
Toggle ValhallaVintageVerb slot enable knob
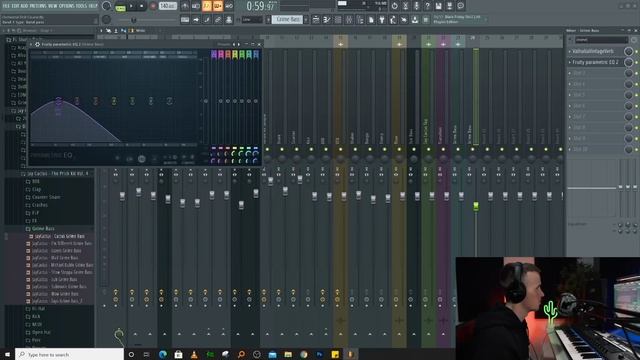(629, 51)
